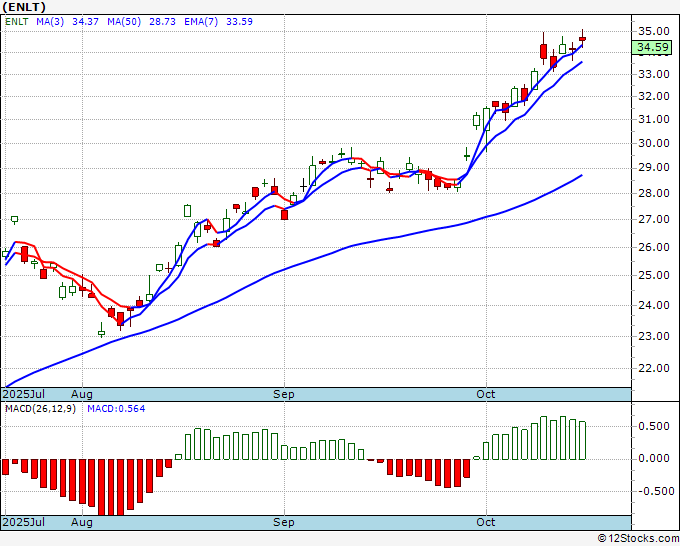
Task: Click the EMA(7) value 33.59
Action: tap(239, 22)
